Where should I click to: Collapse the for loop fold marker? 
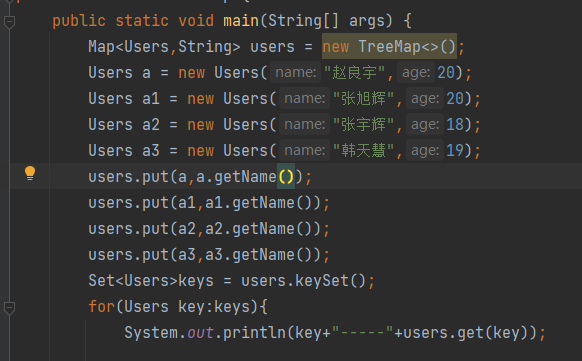(x=9, y=308)
